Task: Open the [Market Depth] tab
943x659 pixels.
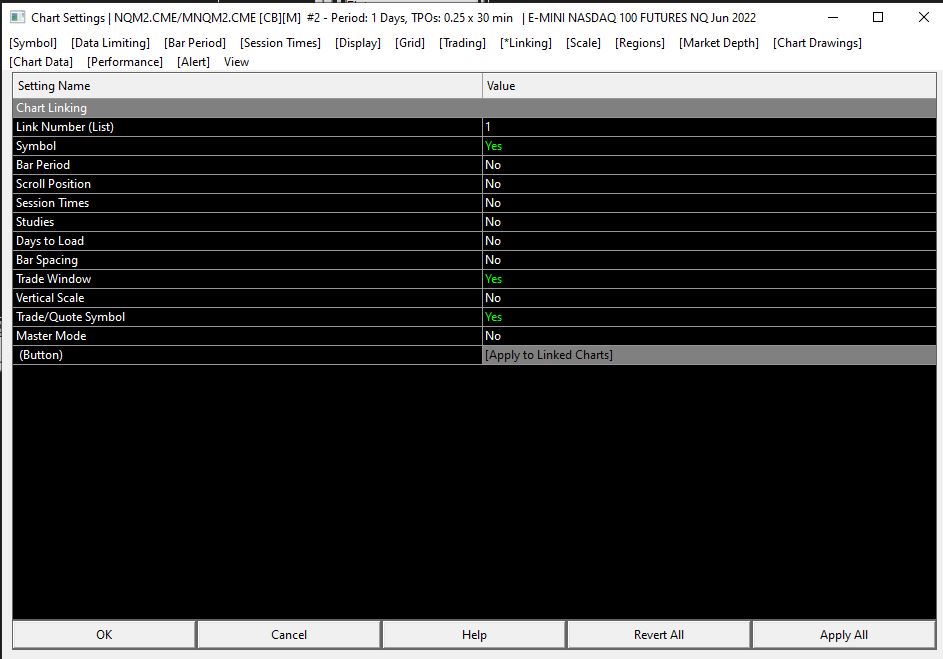Action: (x=719, y=43)
